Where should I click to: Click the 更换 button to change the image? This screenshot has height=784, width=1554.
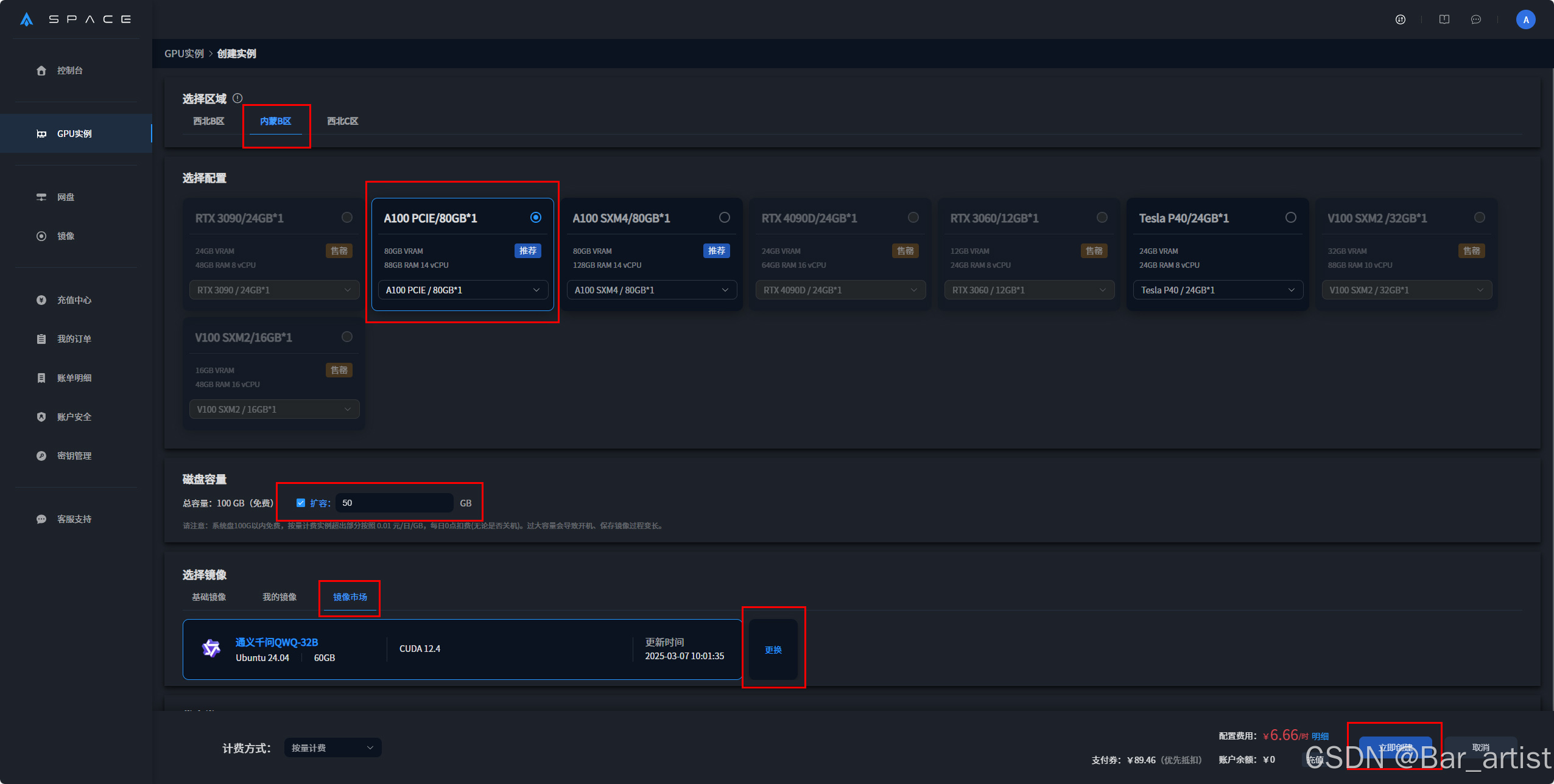[x=773, y=649]
